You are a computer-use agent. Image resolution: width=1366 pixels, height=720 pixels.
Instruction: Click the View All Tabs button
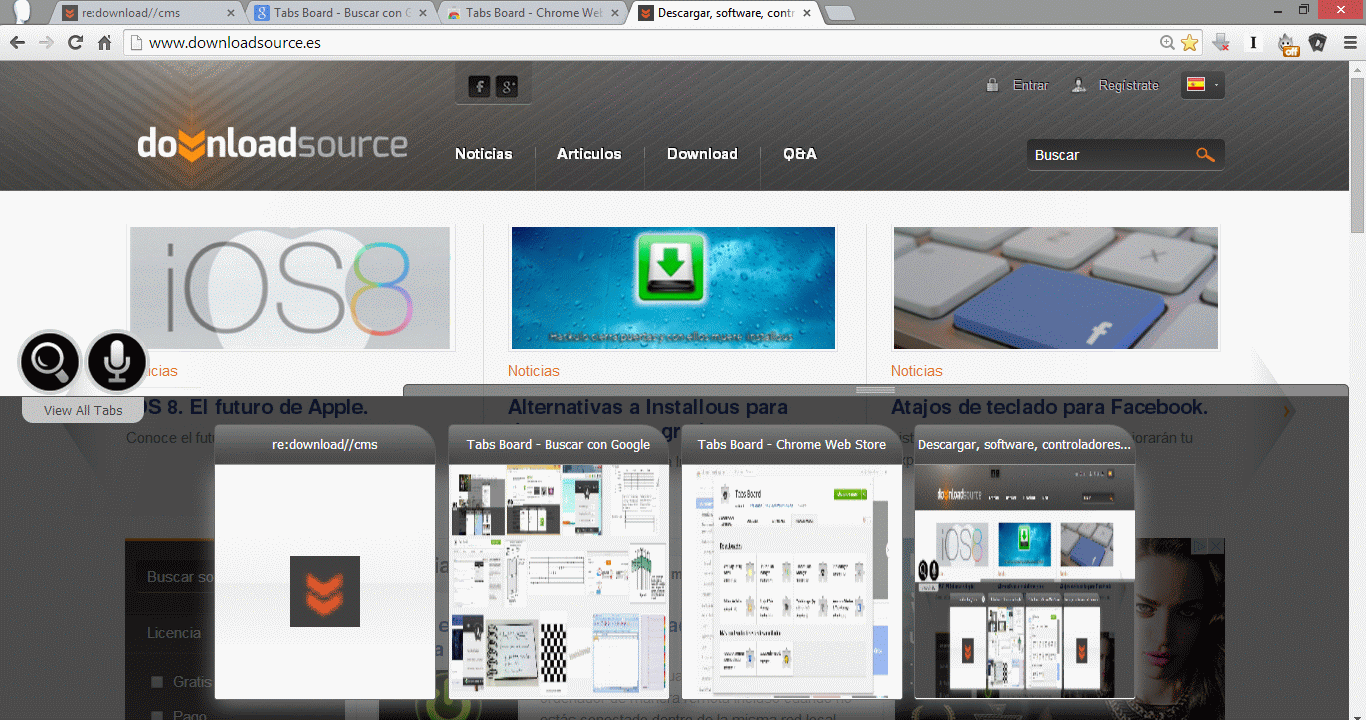click(83, 410)
